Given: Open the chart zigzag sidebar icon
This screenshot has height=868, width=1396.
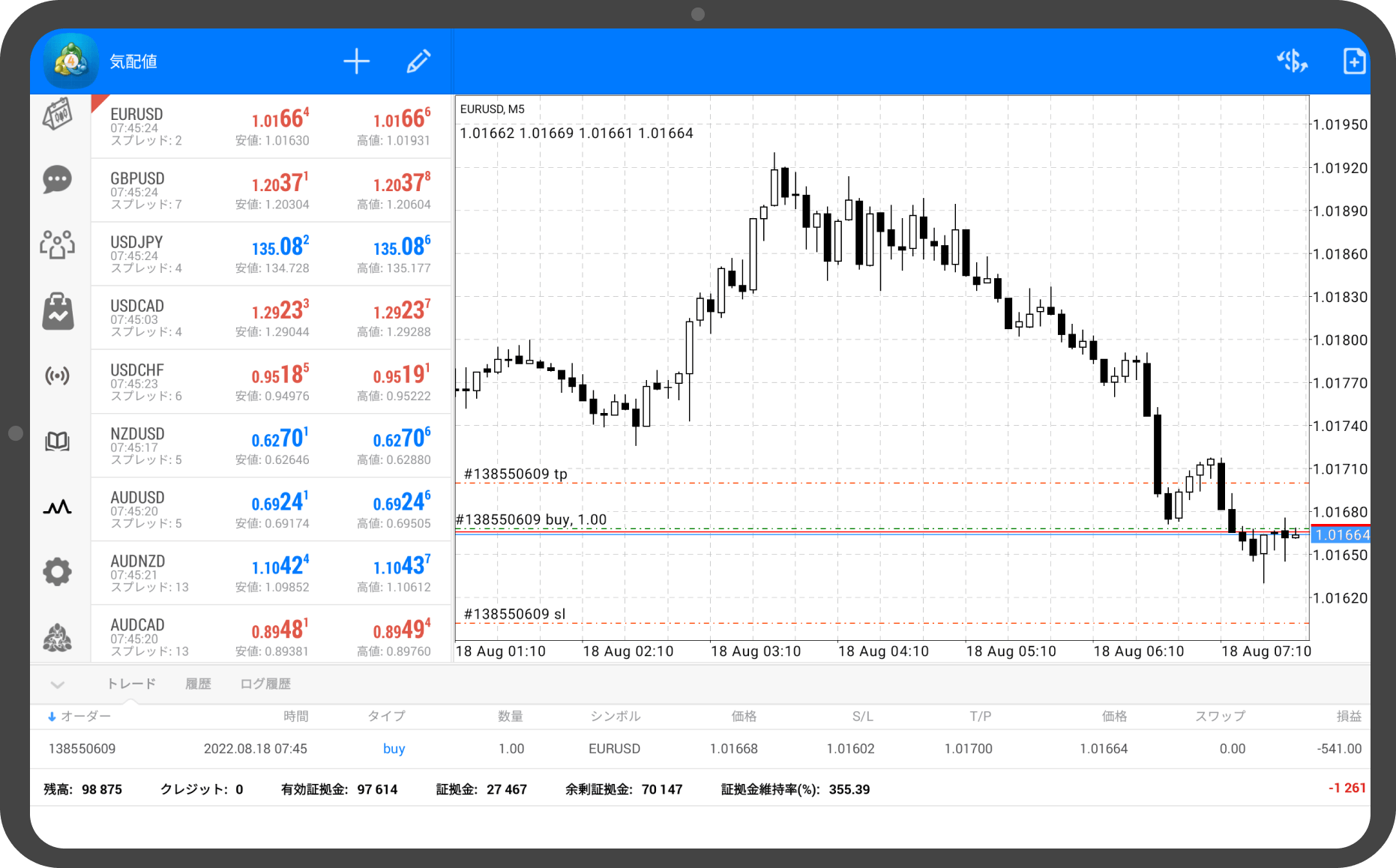Looking at the screenshot, I should pyautogui.click(x=57, y=507).
